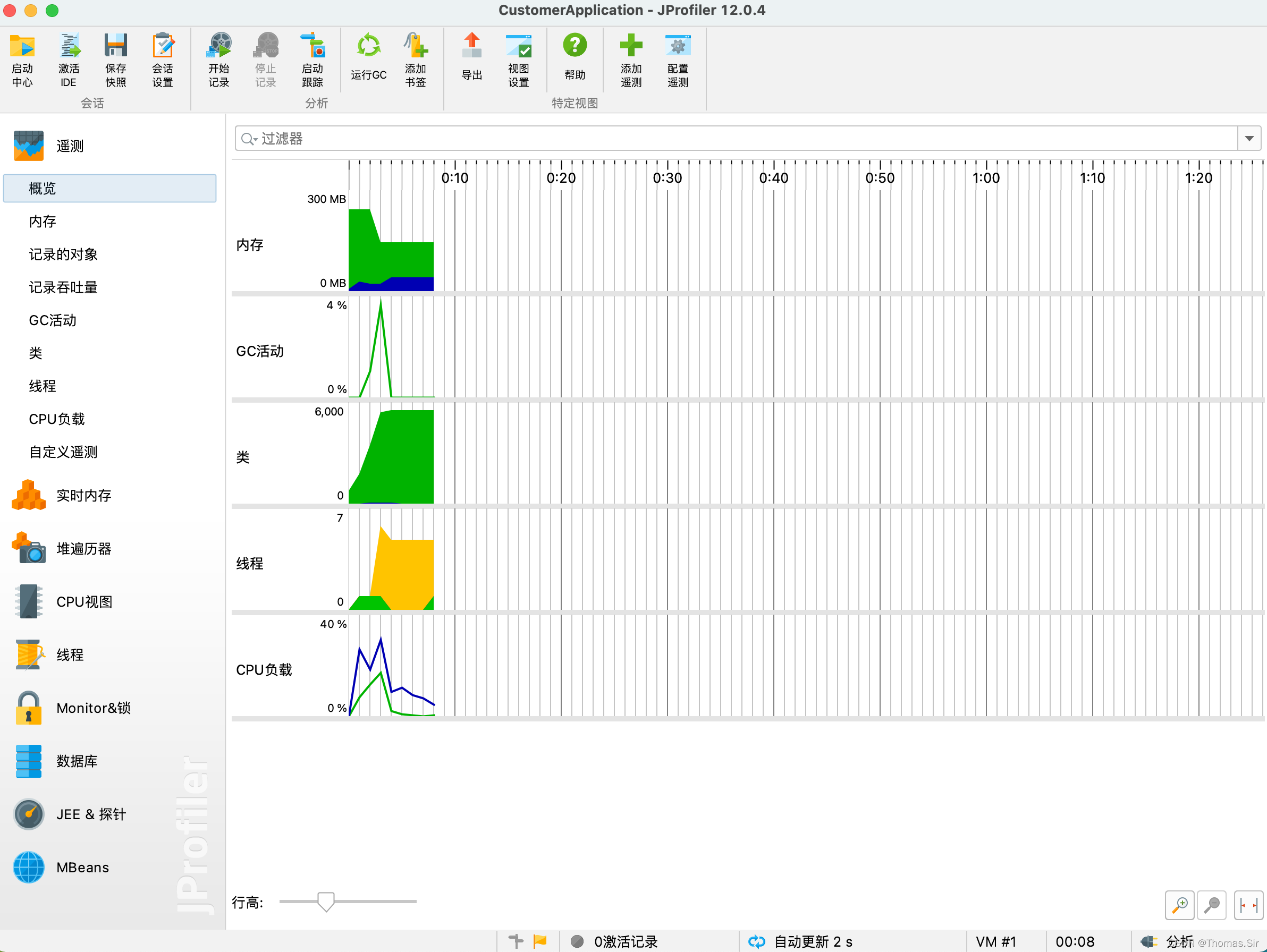Open the Databases section in sidebar
Image resolution: width=1267 pixels, height=952 pixels.
click(77, 761)
